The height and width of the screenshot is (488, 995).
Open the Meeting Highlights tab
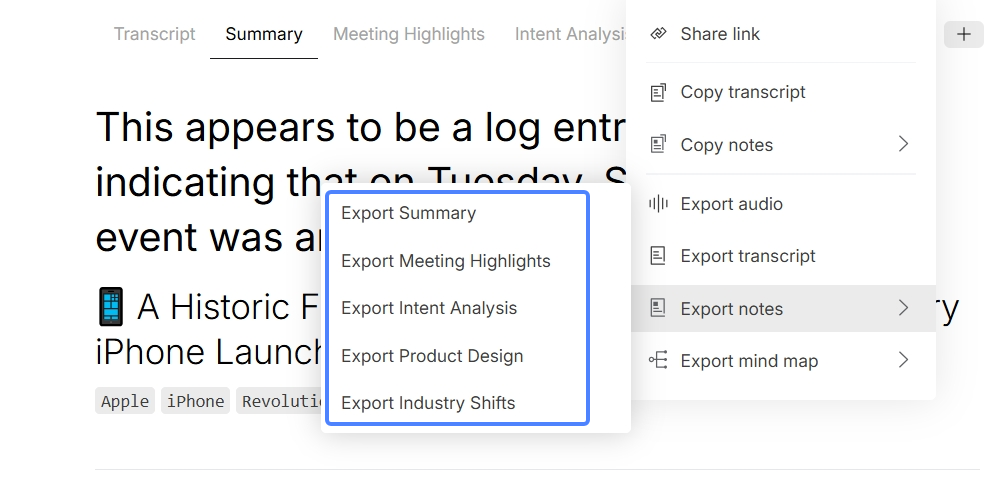pos(409,34)
